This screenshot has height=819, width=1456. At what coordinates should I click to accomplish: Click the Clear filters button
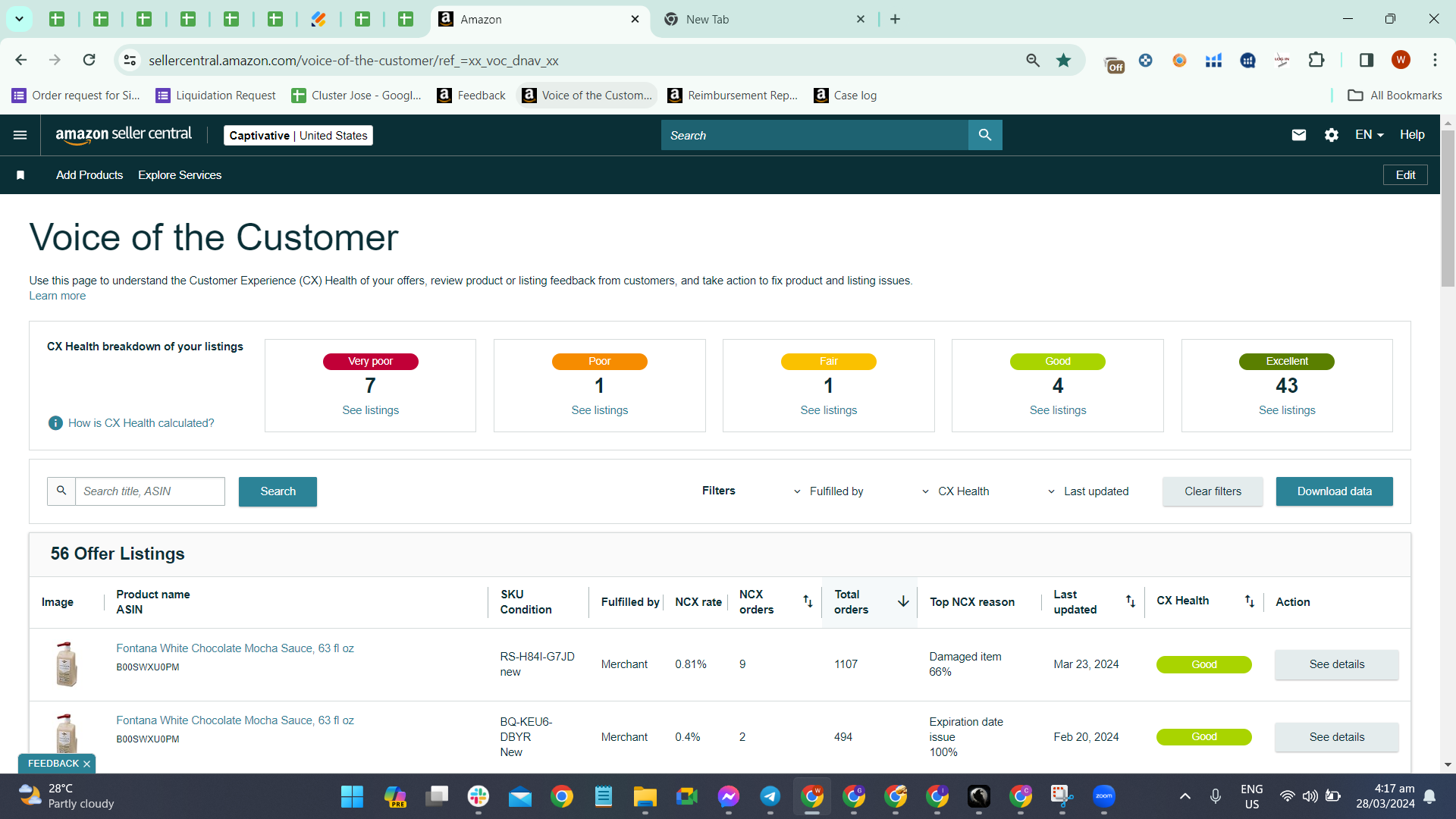click(1213, 491)
